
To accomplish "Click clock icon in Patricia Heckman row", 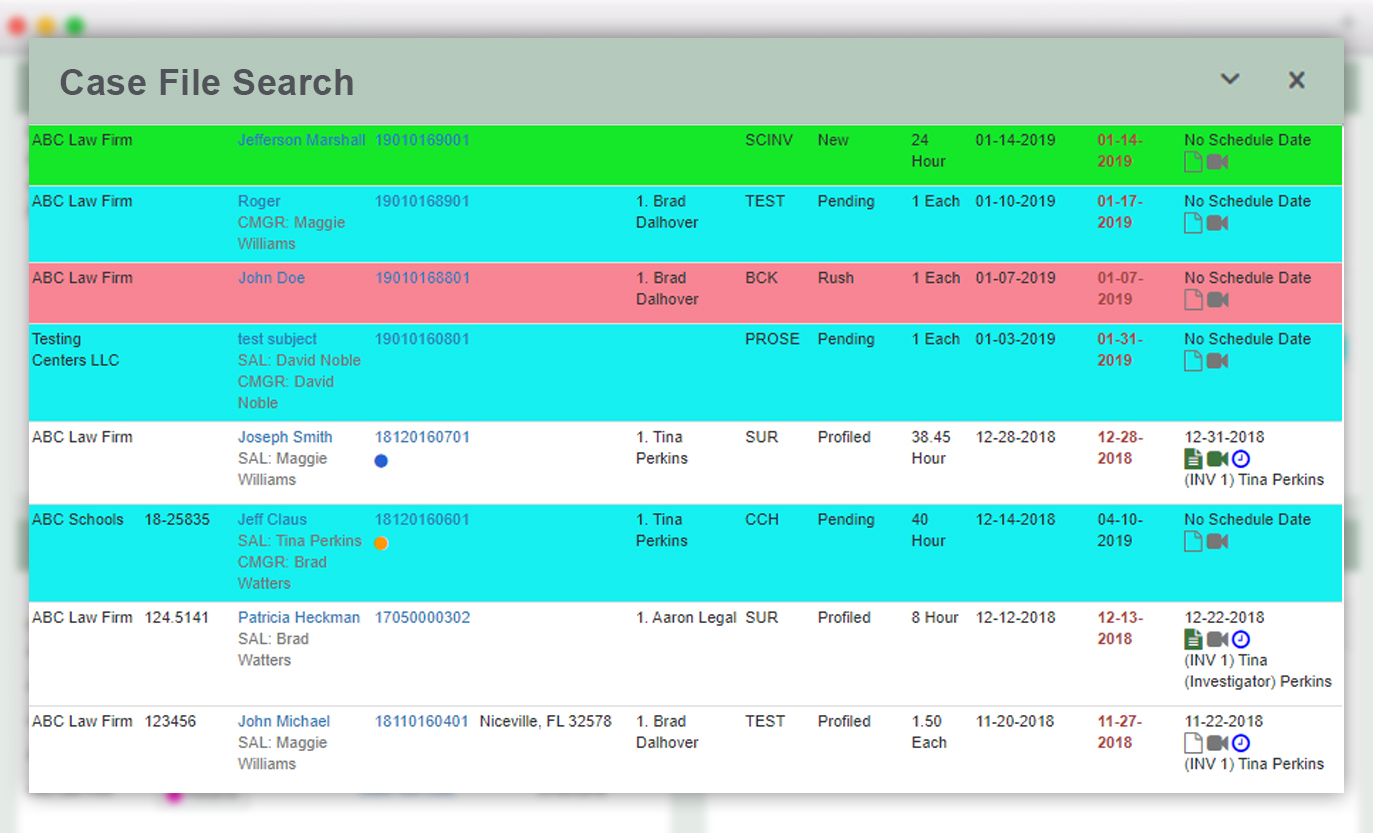I will click(1241, 639).
